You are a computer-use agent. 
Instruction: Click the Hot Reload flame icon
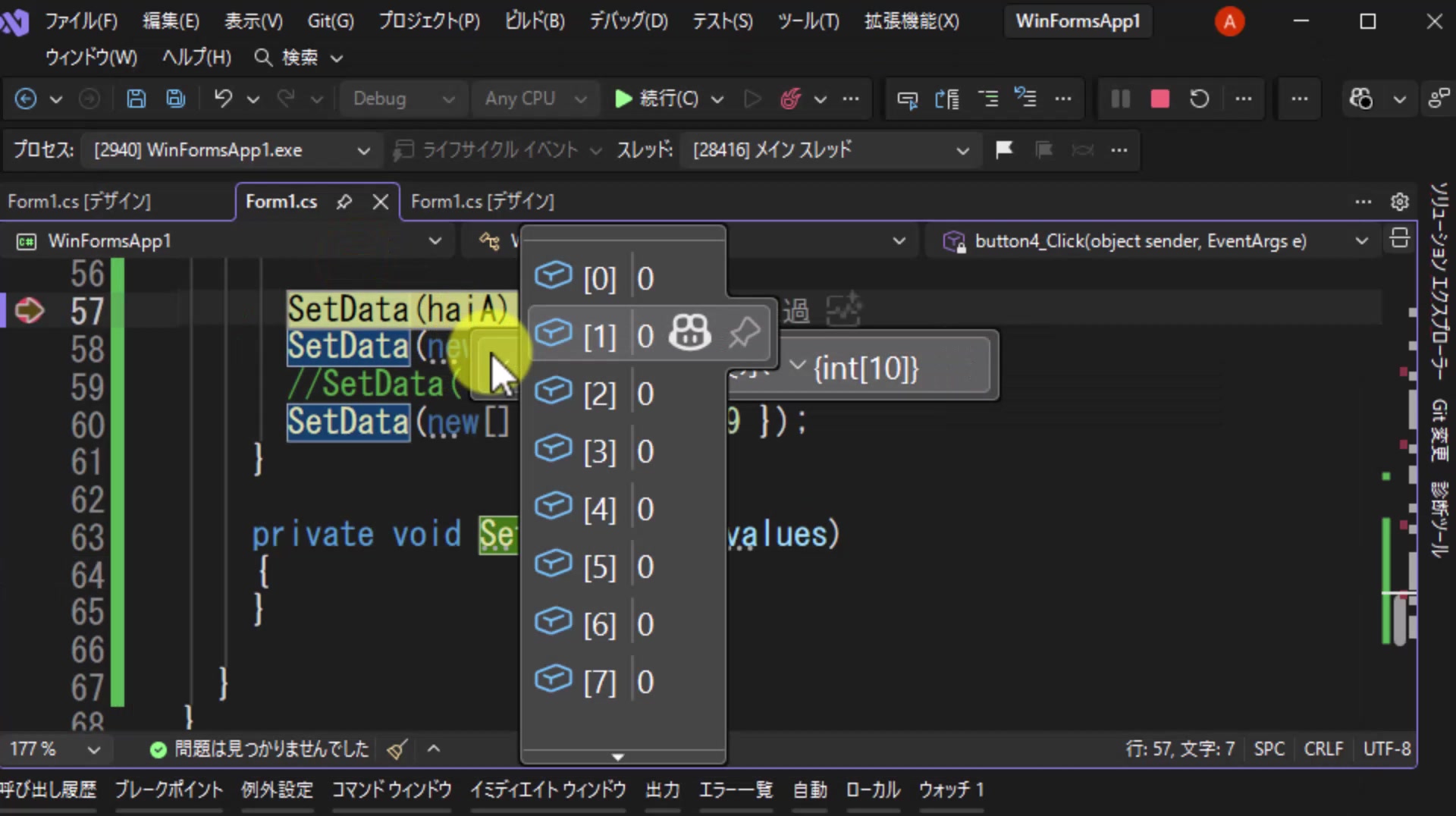(x=790, y=99)
